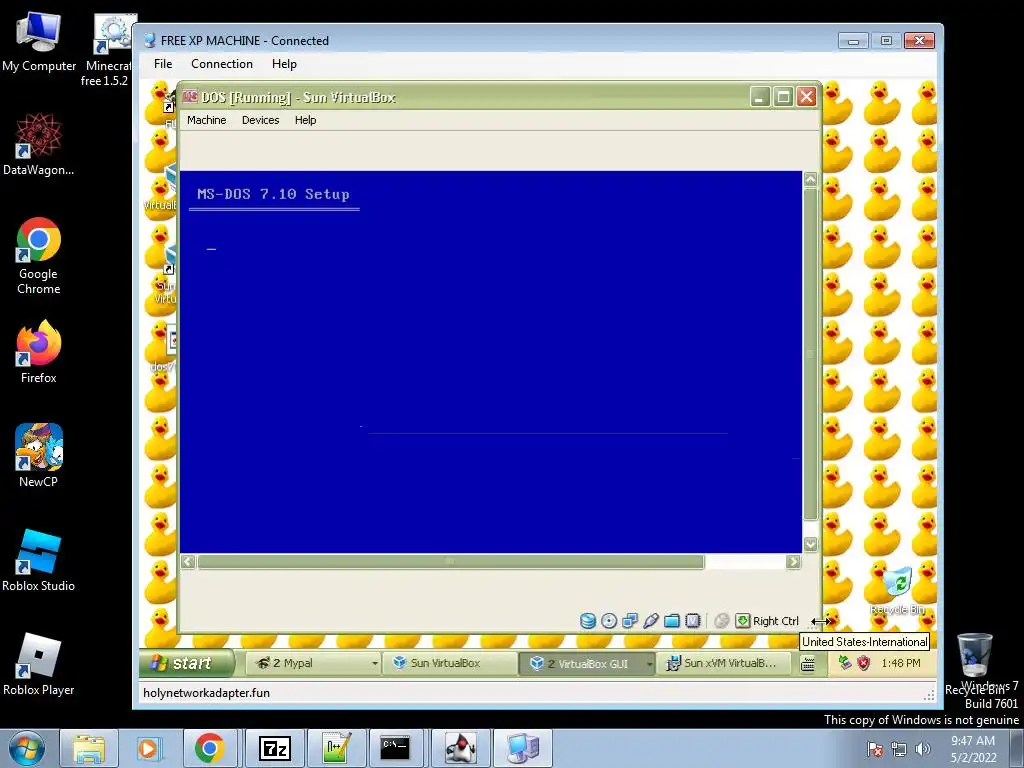Open Devices menu in VirtualBox window
The height and width of the screenshot is (768, 1024).
[x=261, y=120]
